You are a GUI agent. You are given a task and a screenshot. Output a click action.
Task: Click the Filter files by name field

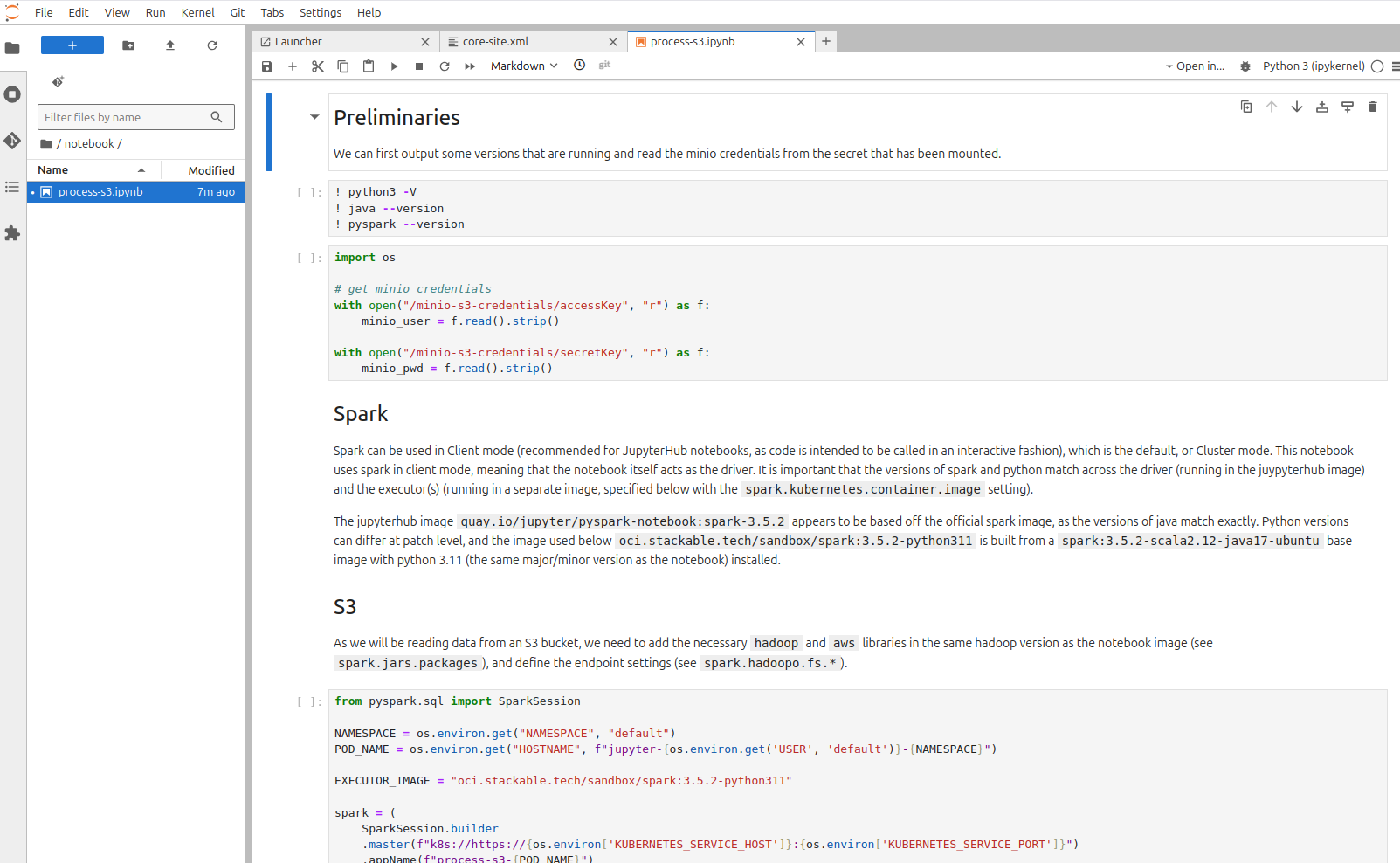point(127,117)
